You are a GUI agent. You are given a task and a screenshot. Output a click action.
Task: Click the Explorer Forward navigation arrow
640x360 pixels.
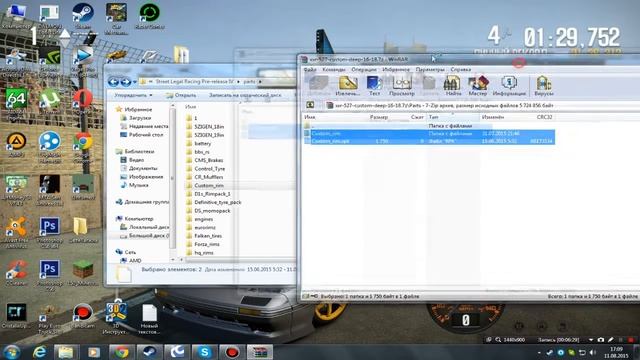(x=126, y=82)
